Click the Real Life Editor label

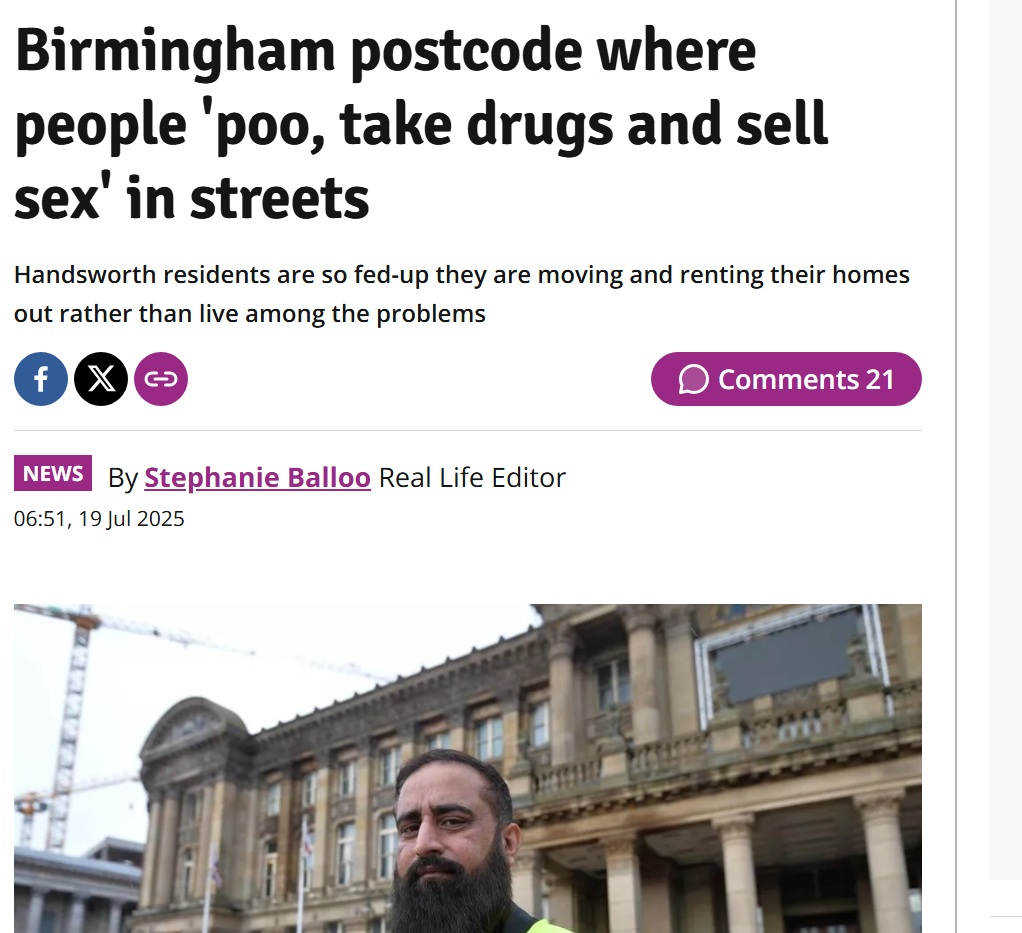(x=472, y=478)
